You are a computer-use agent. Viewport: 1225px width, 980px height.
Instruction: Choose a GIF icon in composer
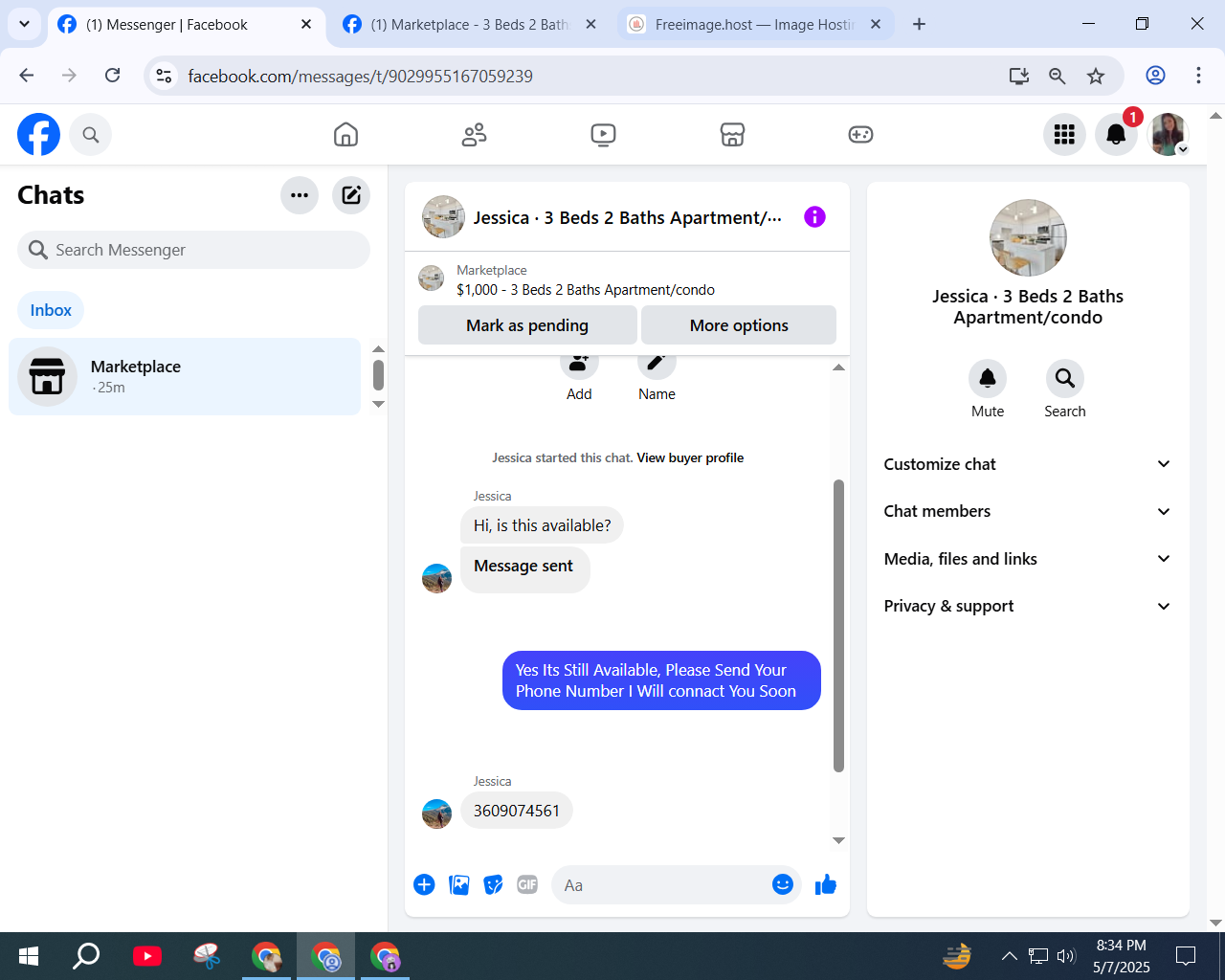(527, 885)
